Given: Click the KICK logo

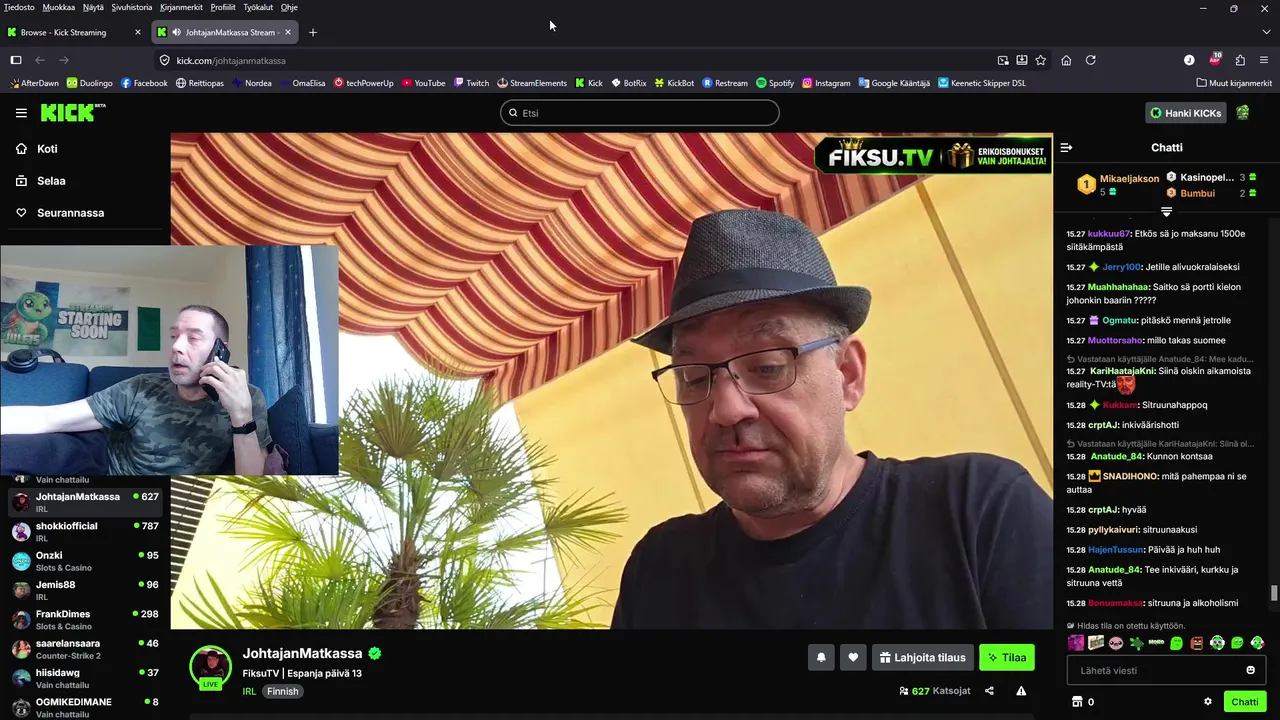Looking at the screenshot, I should click(73, 112).
